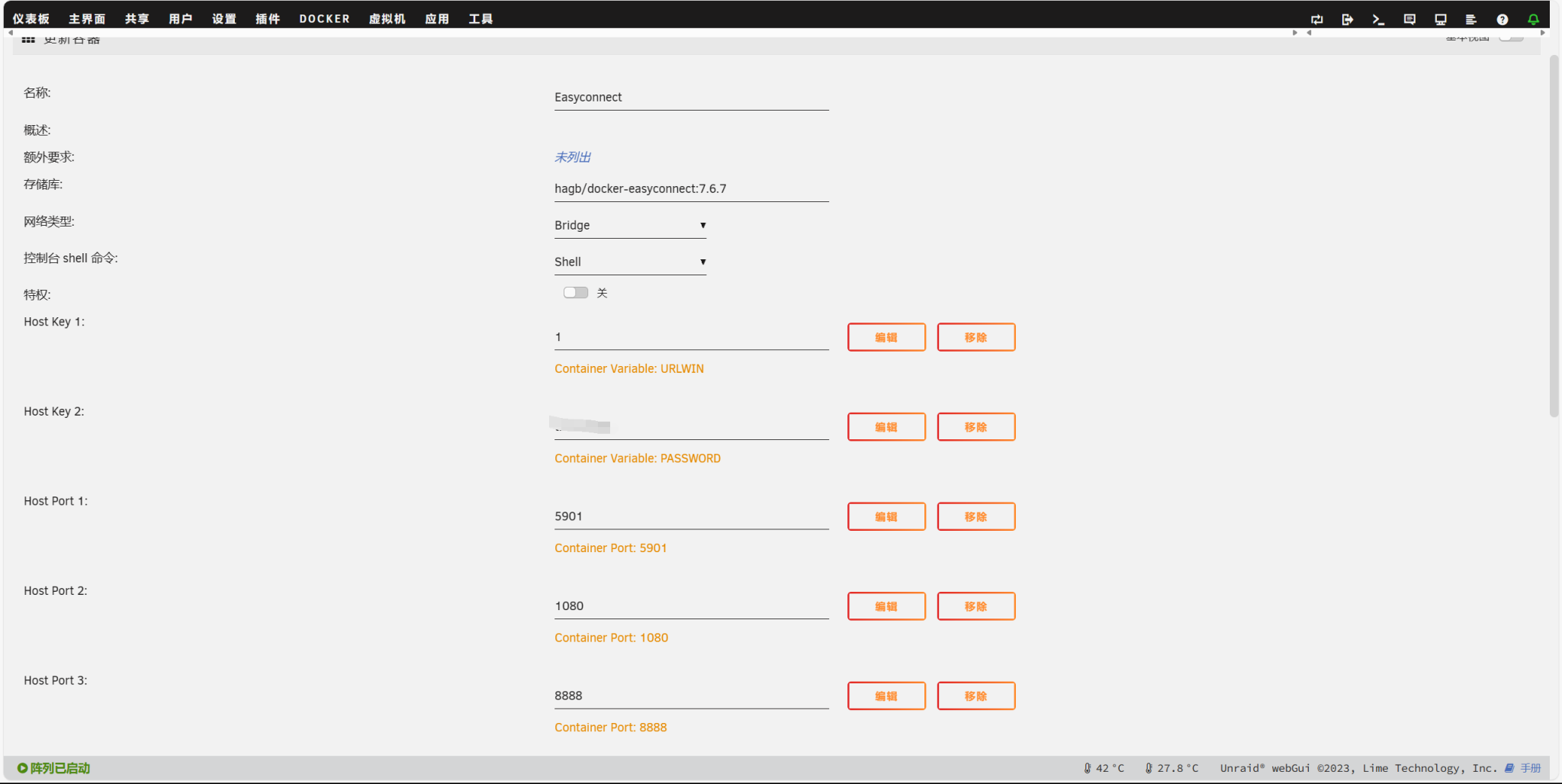Click the switch/refresh arrows icon in the header
The height and width of the screenshot is (784, 1562).
click(x=1316, y=19)
